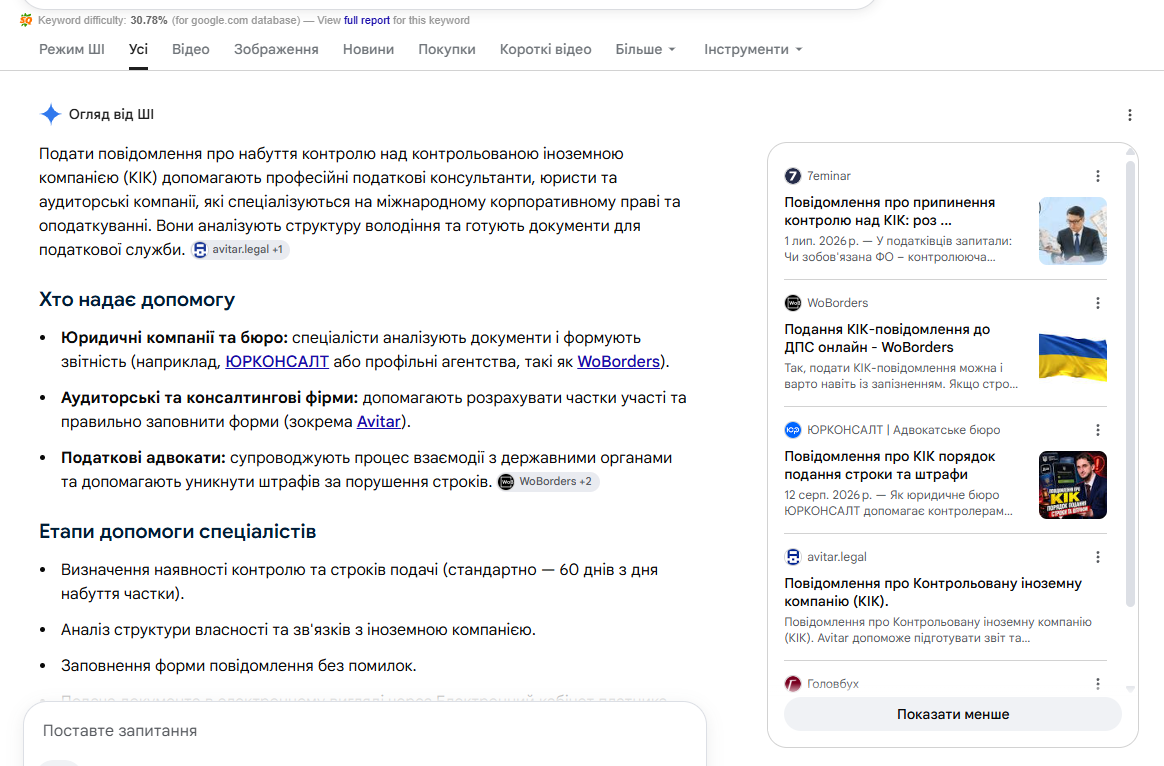Switch to the Режим ШІ tab

tap(72, 49)
